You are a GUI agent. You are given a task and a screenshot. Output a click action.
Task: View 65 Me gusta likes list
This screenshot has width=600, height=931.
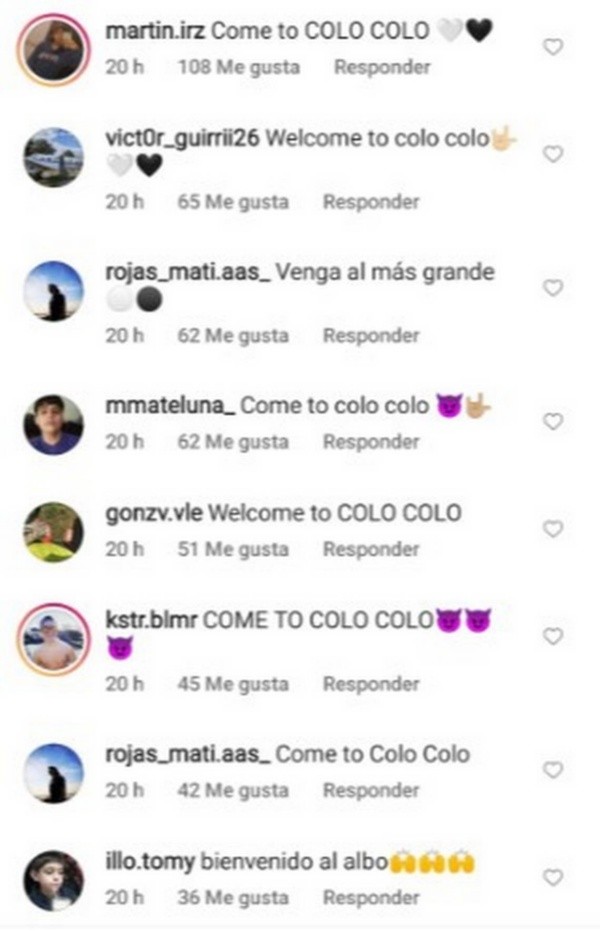pos(233,202)
